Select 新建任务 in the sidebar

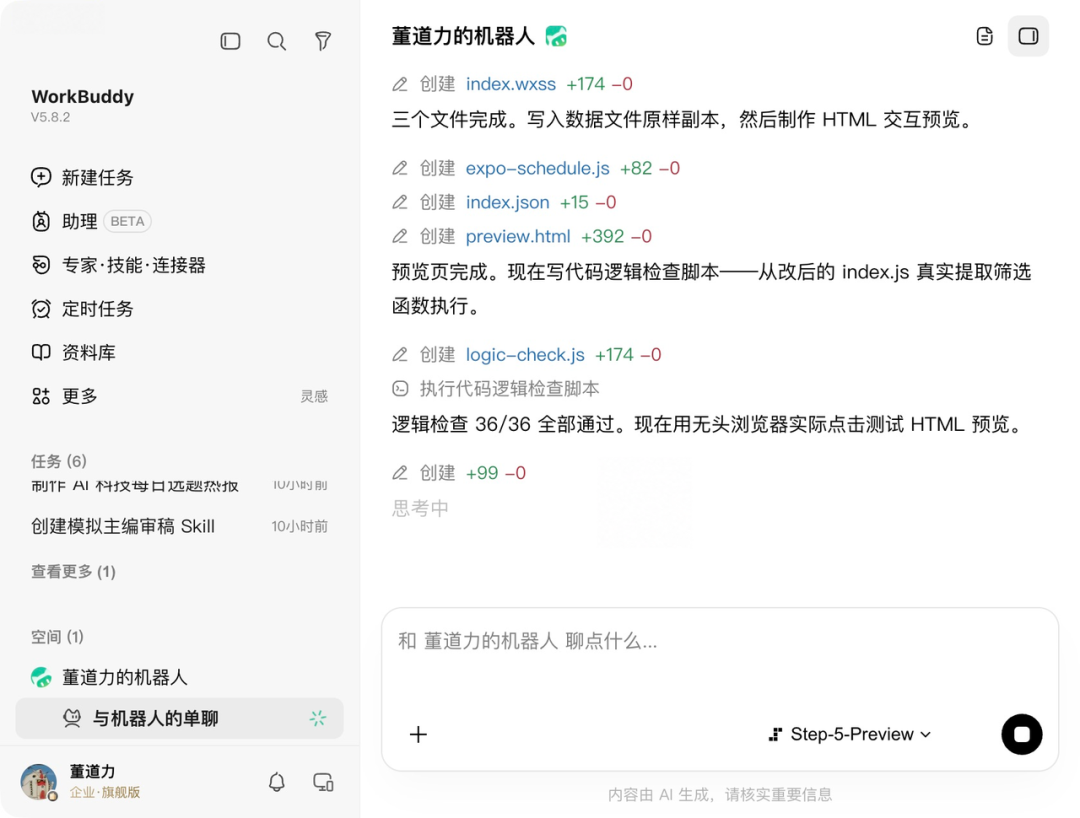pyautogui.click(x=179, y=177)
